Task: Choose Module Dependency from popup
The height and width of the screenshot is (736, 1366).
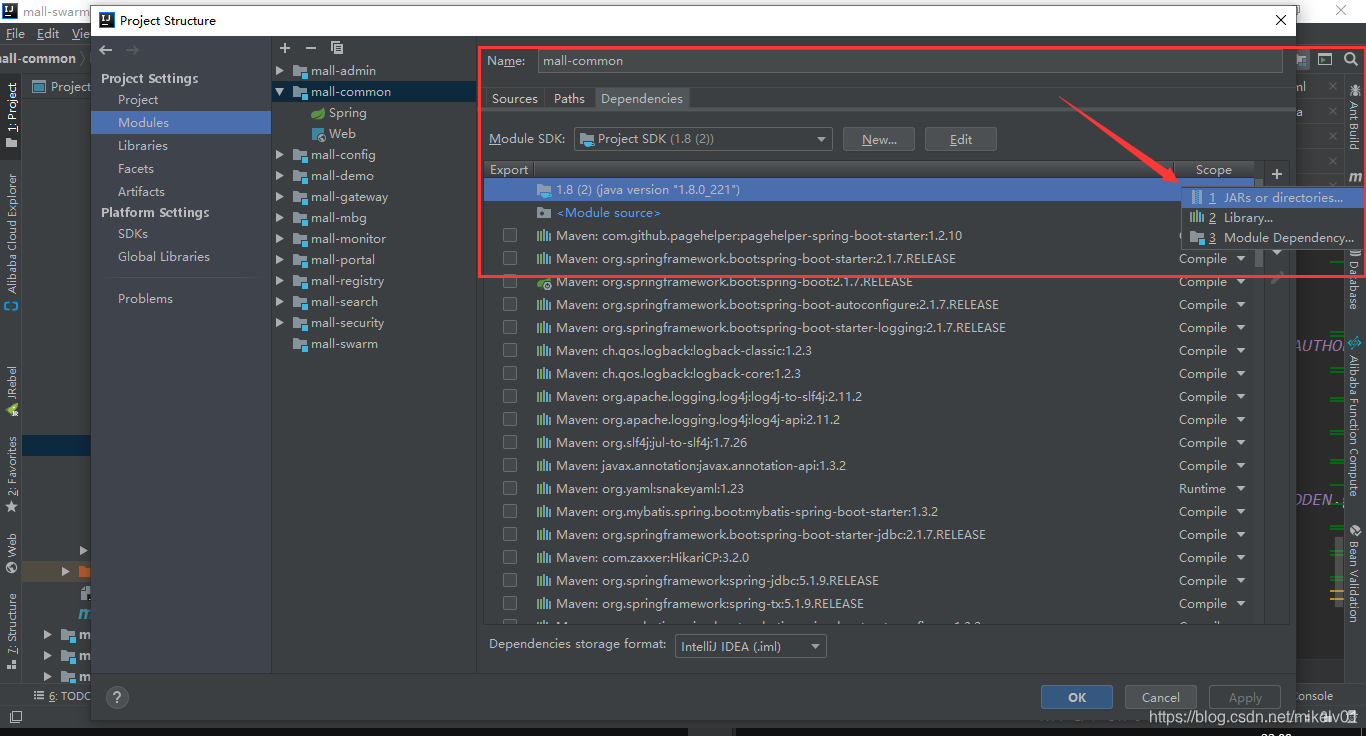Action: click(1273, 238)
